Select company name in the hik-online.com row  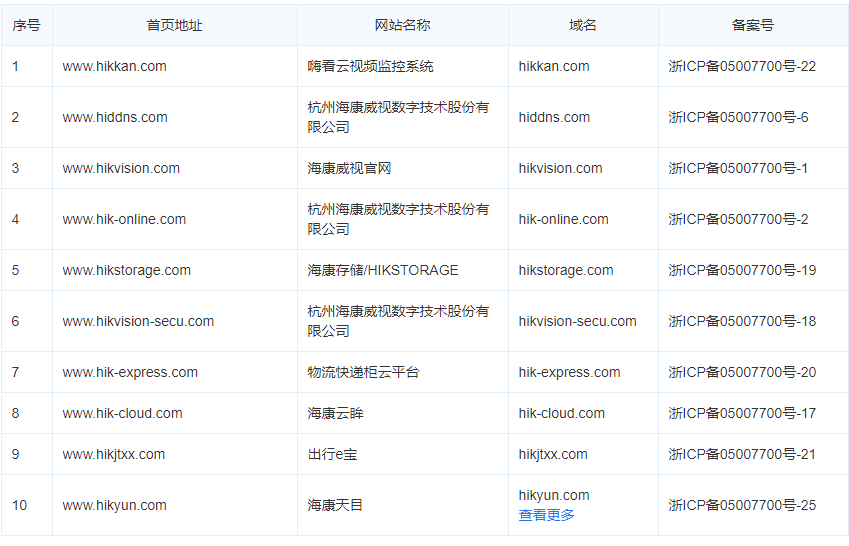click(398, 219)
